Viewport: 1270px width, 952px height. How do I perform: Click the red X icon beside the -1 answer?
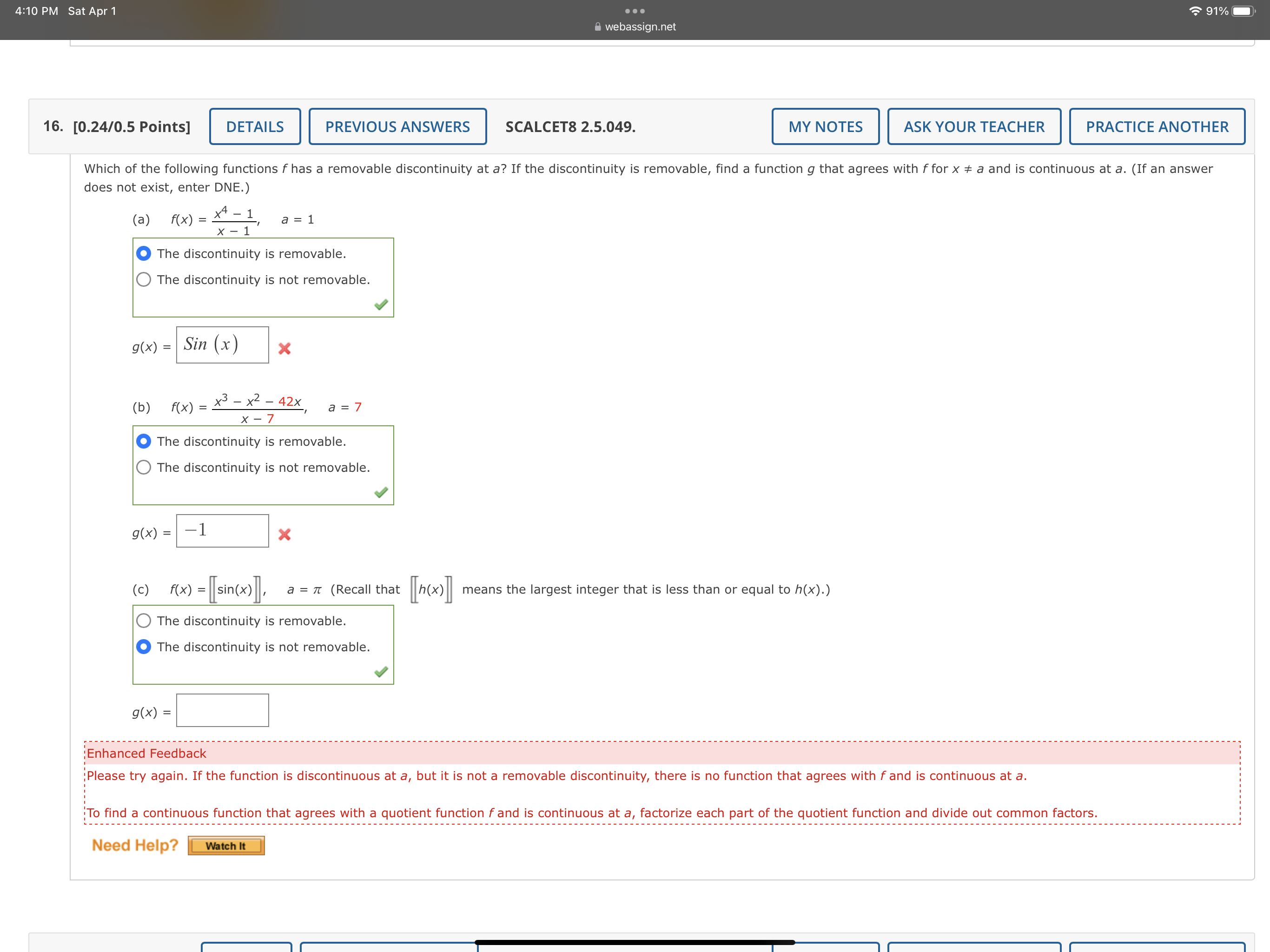pos(285,535)
